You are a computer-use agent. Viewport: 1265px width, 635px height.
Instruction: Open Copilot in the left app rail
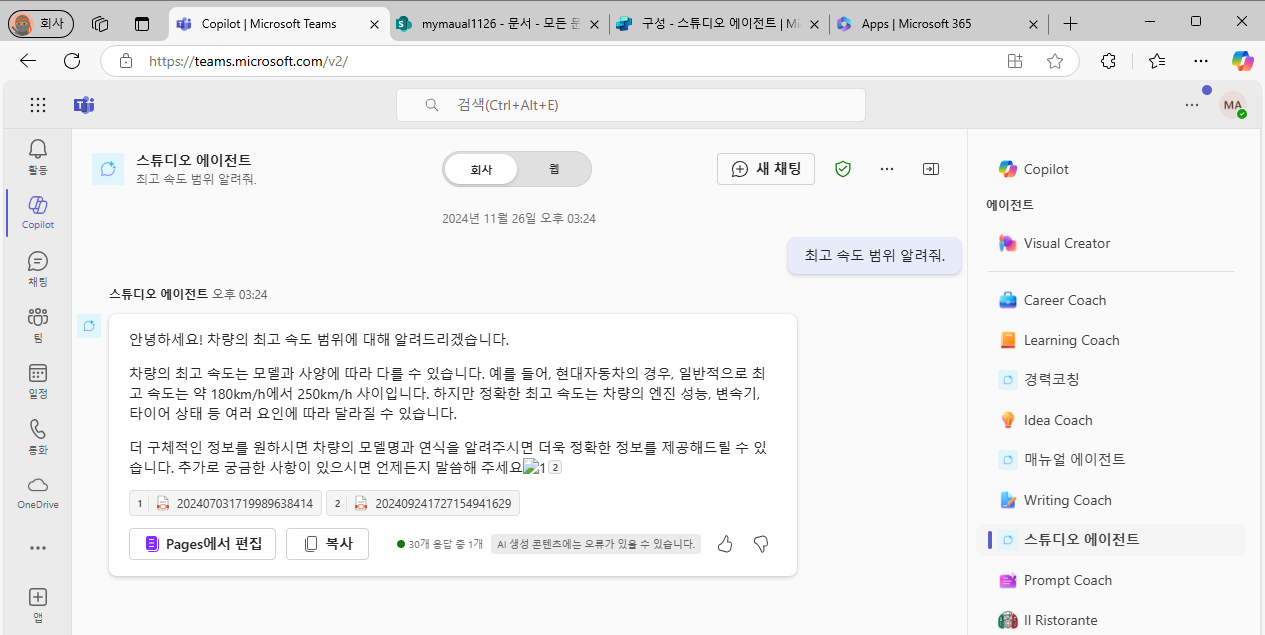pyautogui.click(x=38, y=211)
